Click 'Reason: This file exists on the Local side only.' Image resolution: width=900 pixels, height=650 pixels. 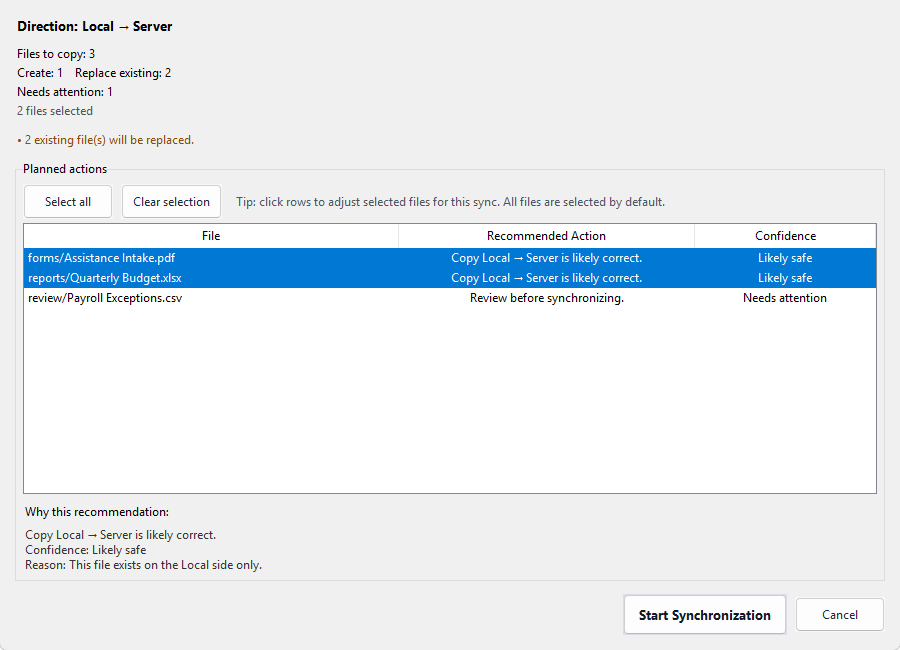coord(143,565)
